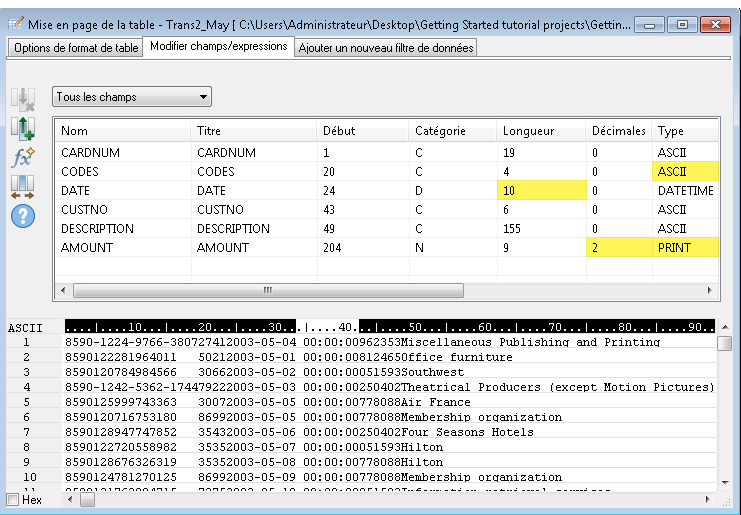The height and width of the screenshot is (515, 741).
Task: Click the column resize arrows icon
Action: click(22, 186)
